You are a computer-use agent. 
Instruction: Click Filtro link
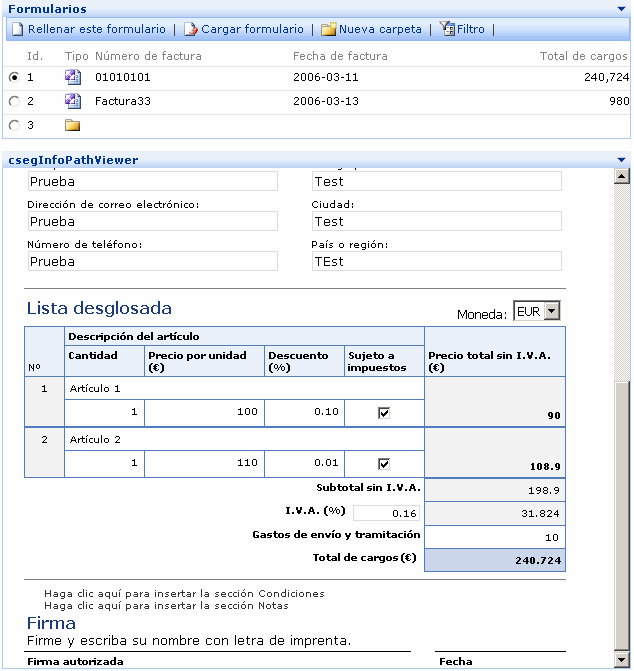(471, 29)
